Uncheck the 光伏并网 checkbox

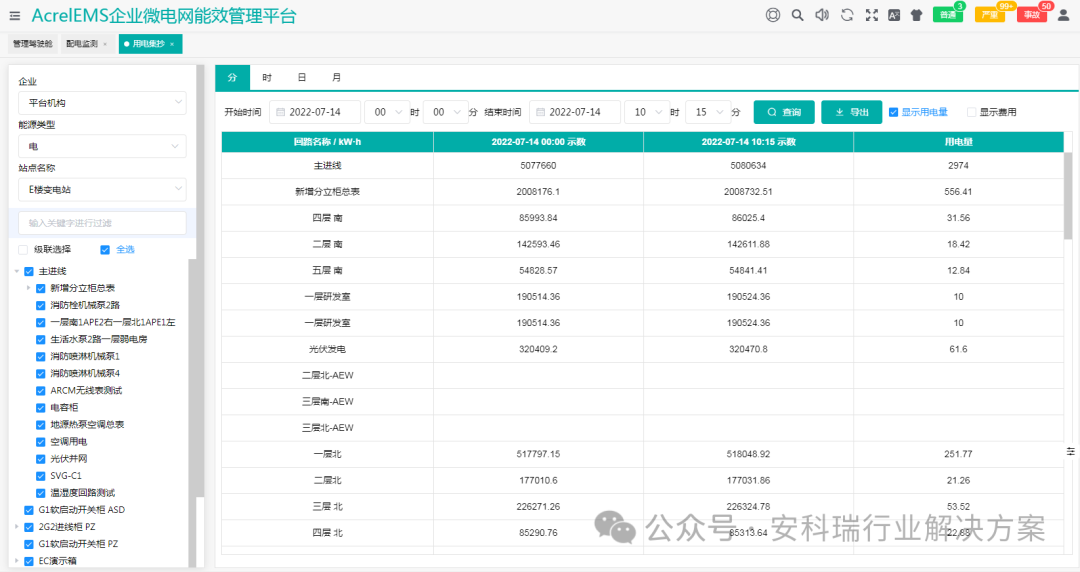[x=41, y=459]
